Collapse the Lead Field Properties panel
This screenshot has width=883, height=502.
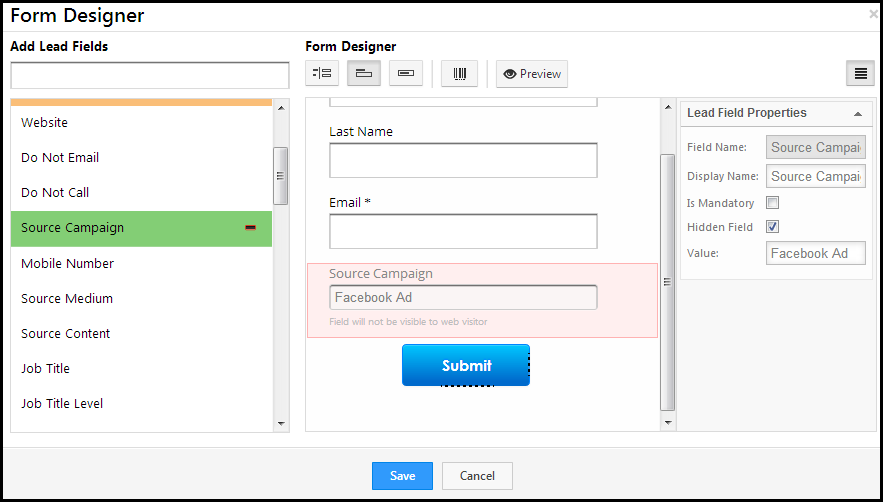coord(857,114)
